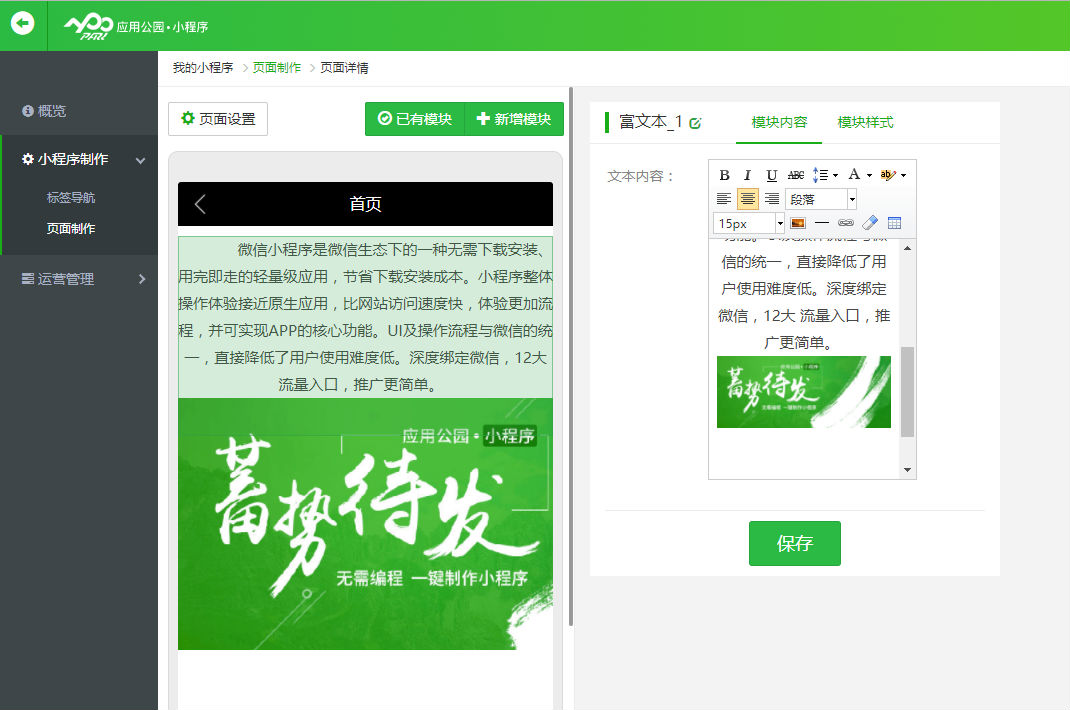Screen dimensions: 1070x710
Task: Insert a horizontal line
Action: (x=821, y=223)
